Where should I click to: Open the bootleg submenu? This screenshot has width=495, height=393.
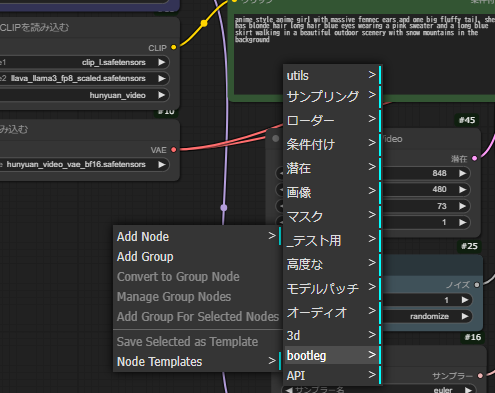332,355
